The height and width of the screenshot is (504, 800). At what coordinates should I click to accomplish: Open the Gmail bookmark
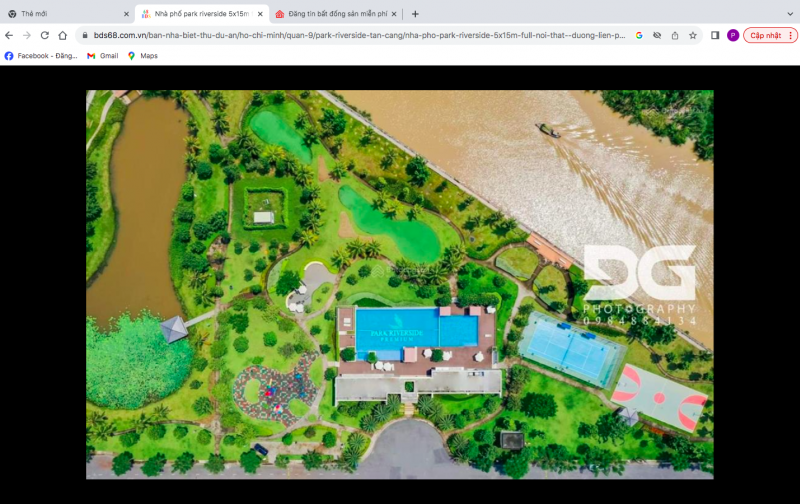(x=103, y=56)
